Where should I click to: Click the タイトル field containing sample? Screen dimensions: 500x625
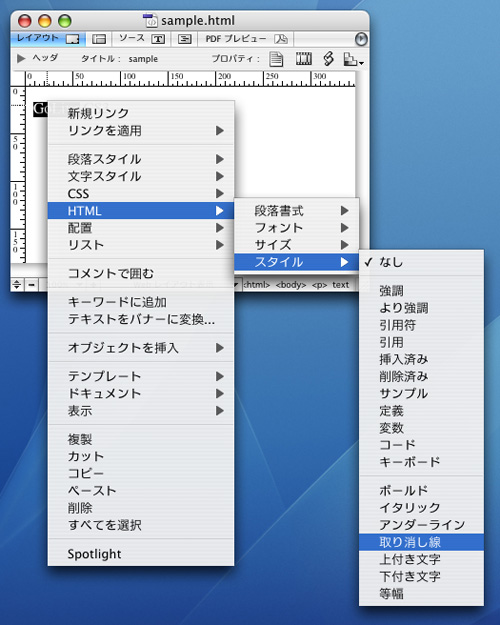[x=143, y=59]
